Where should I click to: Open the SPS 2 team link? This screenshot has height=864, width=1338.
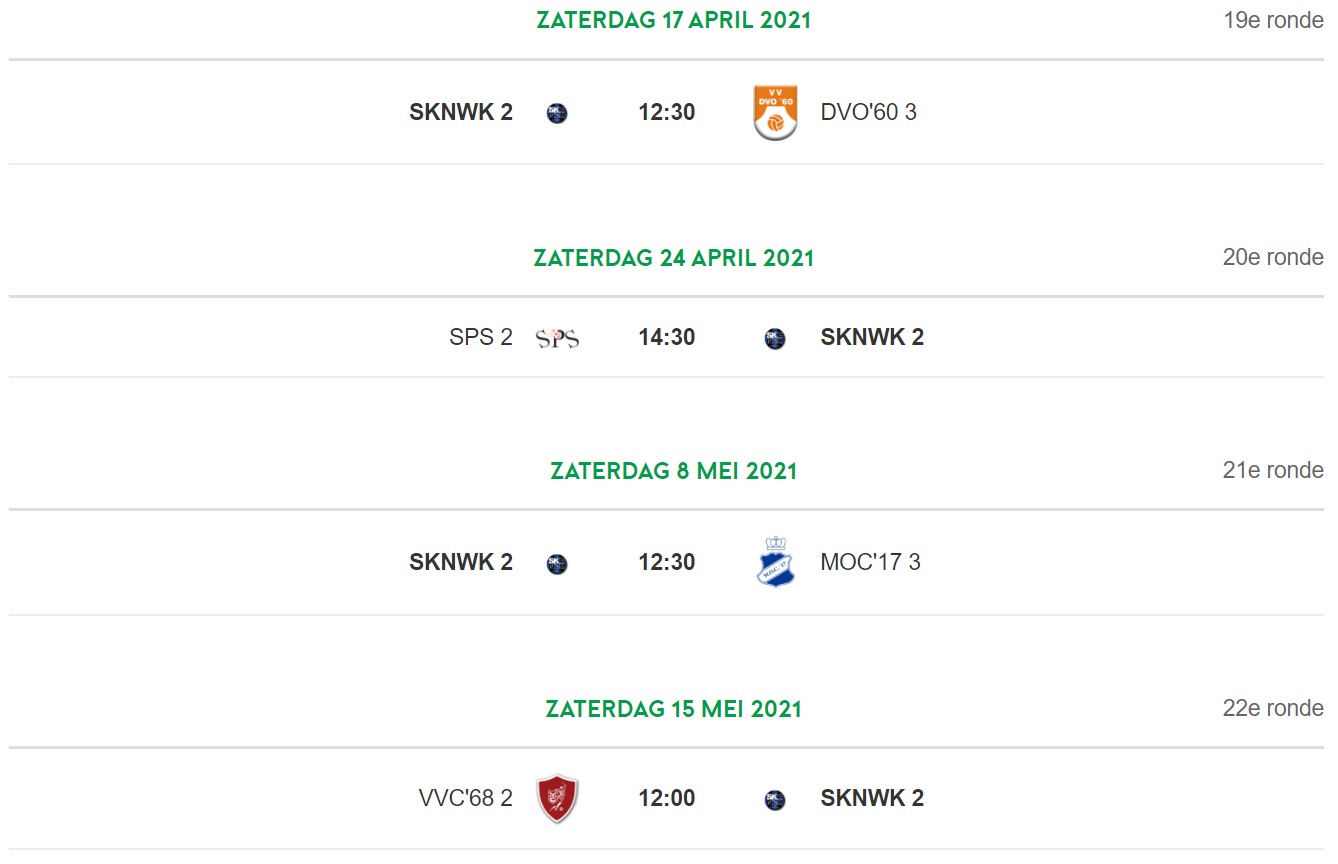click(x=481, y=337)
